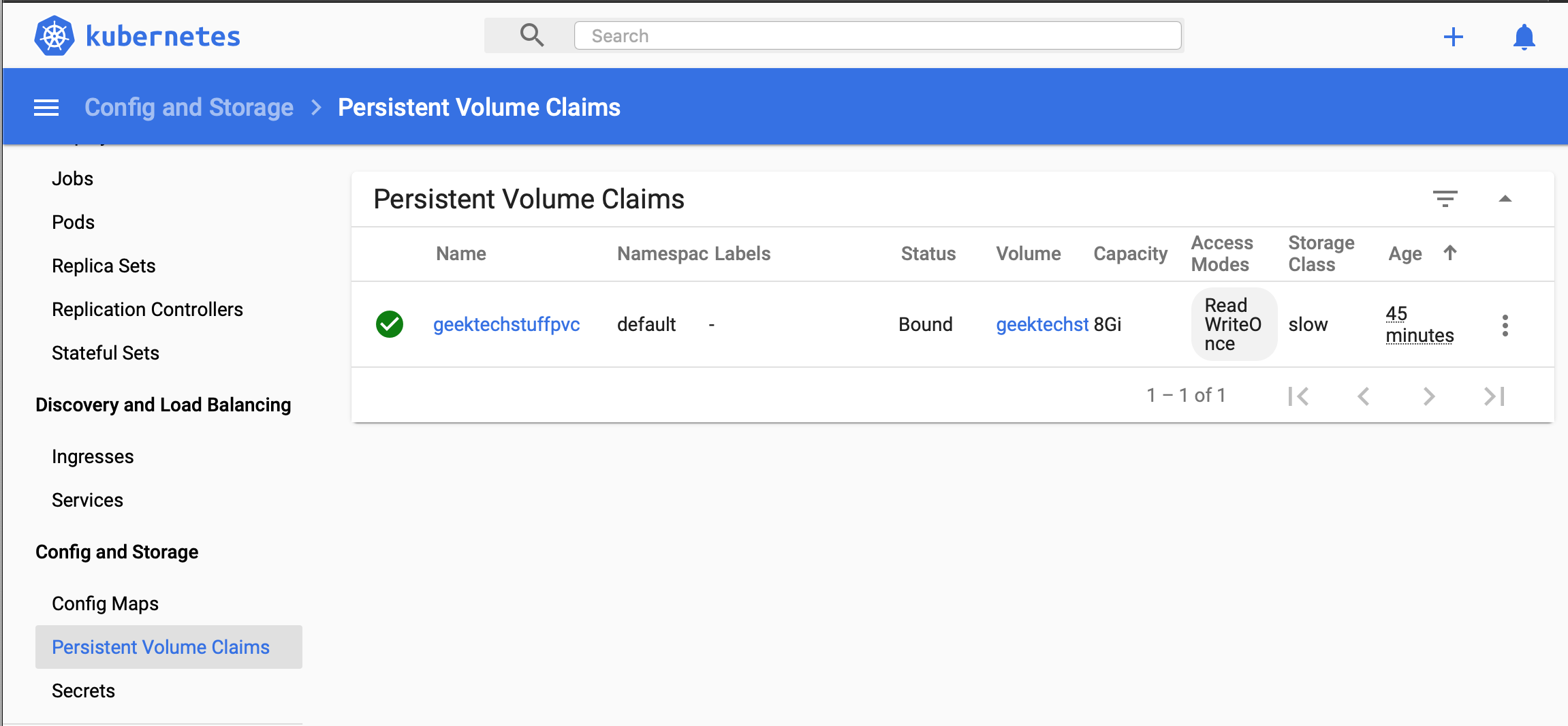Screen dimensions: 1568x726
Task: Open Replica Sets in the sidebar
Action: coord(104,266)
